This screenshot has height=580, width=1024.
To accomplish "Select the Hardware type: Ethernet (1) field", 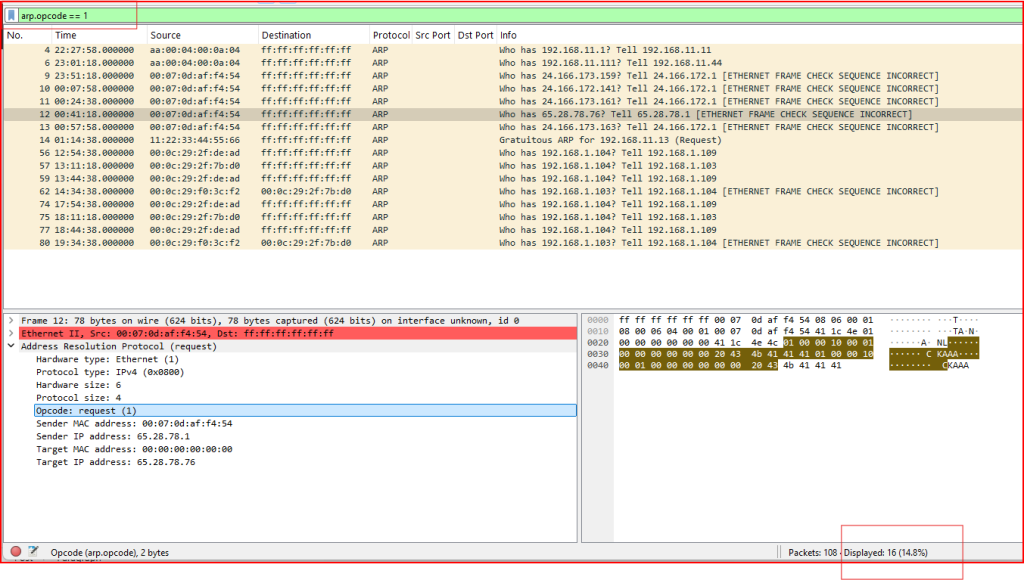I will (x=107, y=359).
